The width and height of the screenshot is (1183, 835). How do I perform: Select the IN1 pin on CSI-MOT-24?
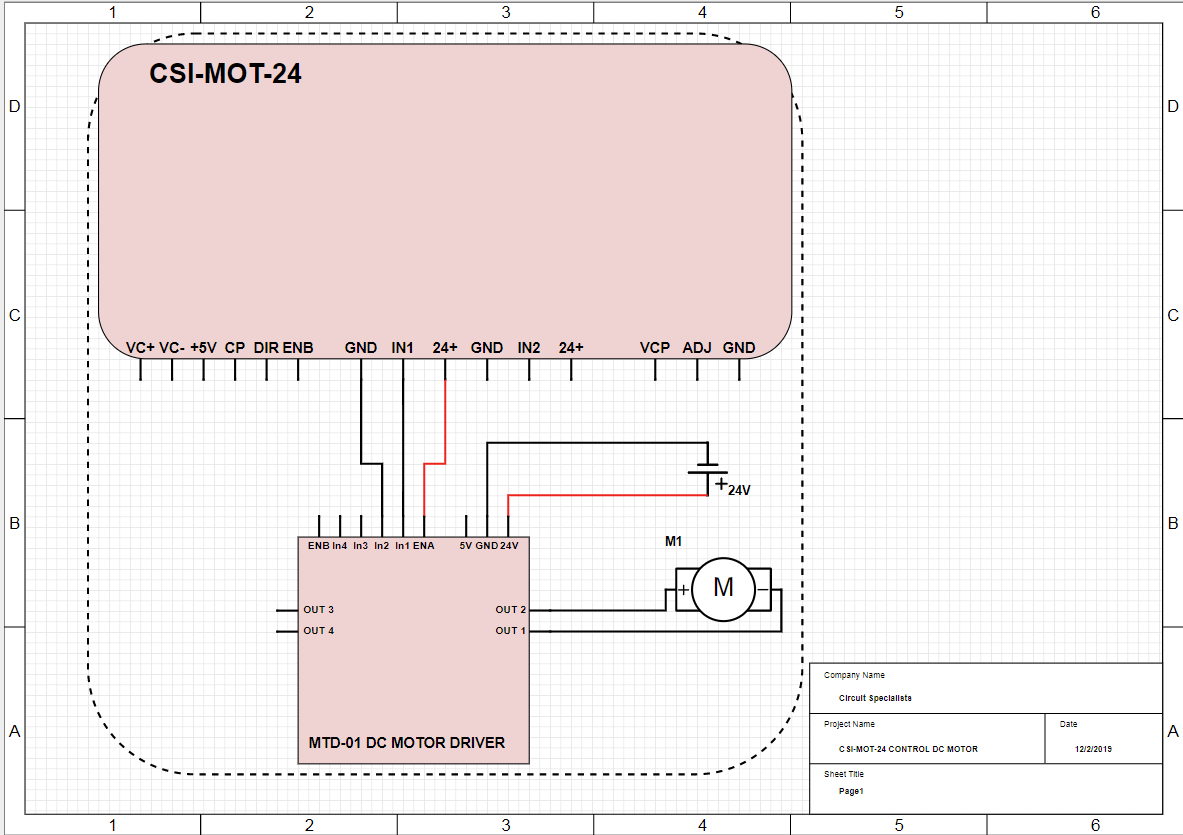[x=403, y=348]
